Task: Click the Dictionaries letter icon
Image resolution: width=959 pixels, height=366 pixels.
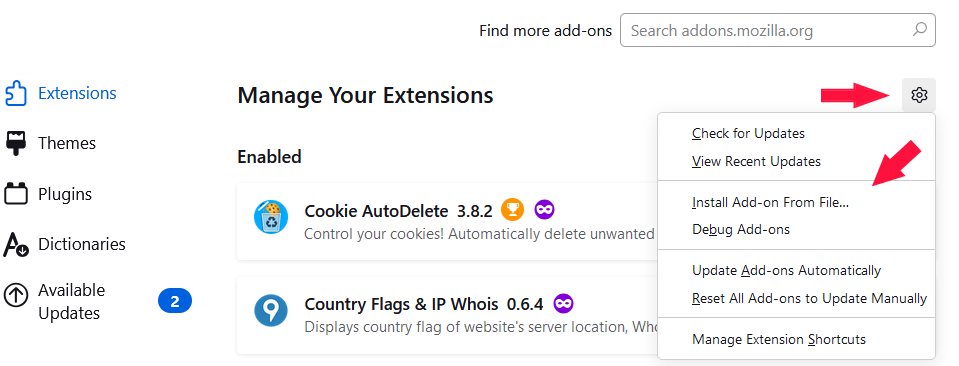Action: pos(16,244)
